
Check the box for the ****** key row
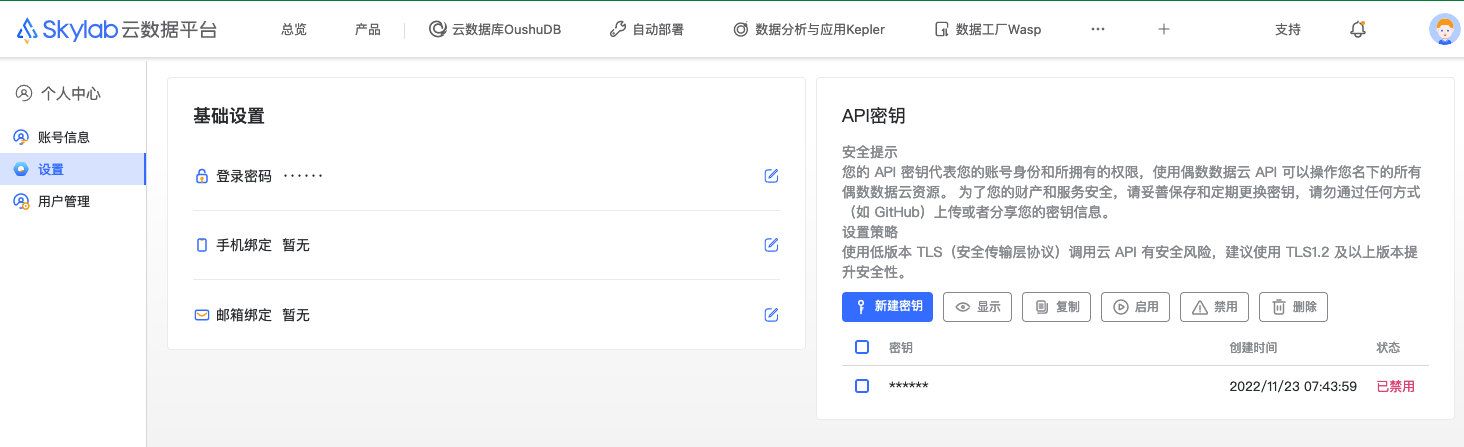click(862, 386)
